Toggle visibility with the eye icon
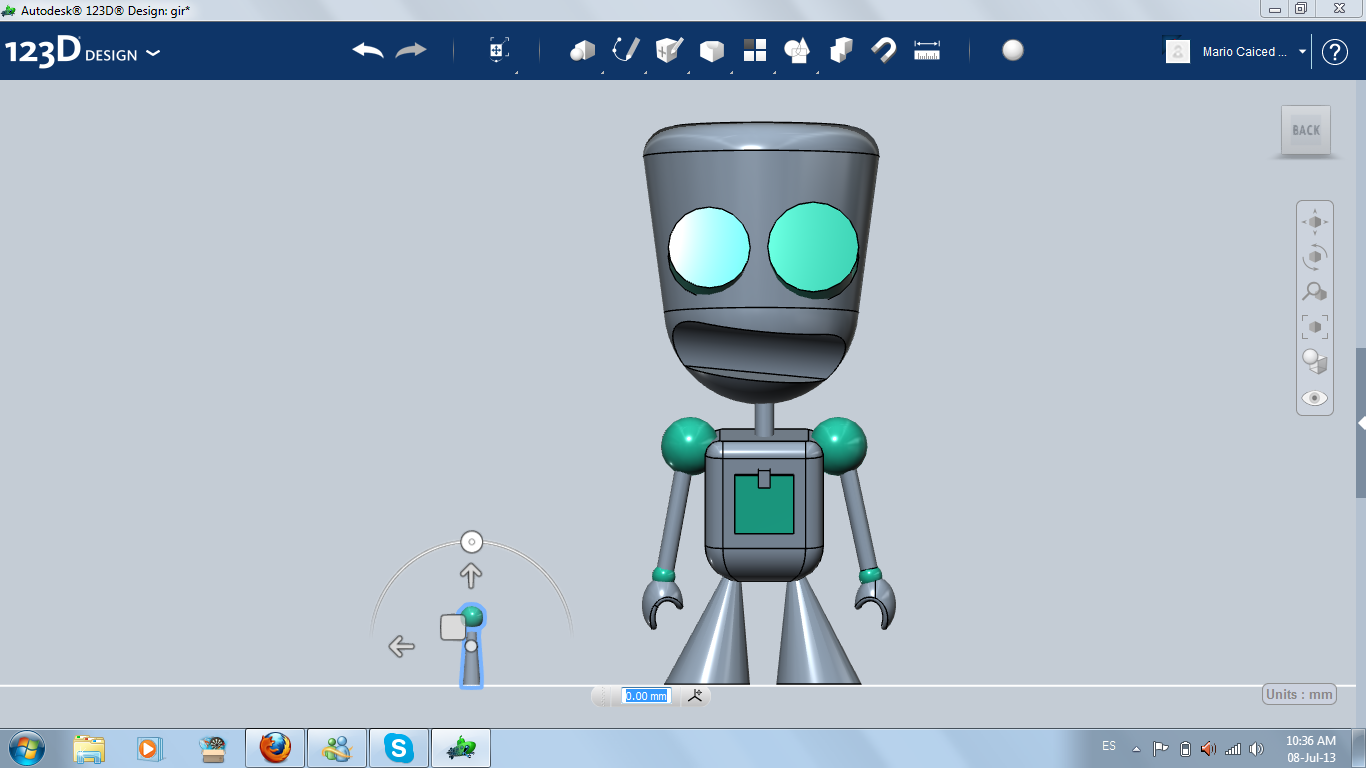The image size is (1366, 768). coord(1315,398)
